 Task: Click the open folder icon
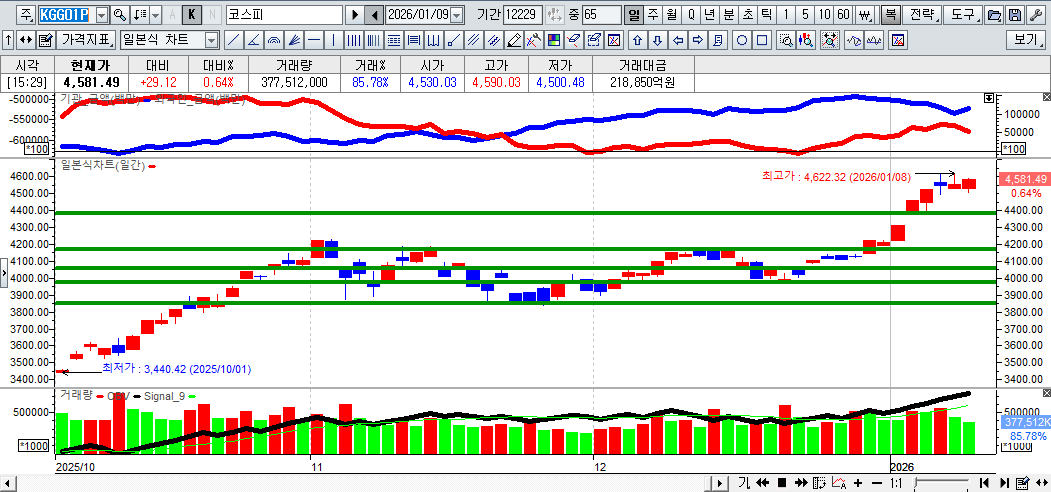[993, 15]
